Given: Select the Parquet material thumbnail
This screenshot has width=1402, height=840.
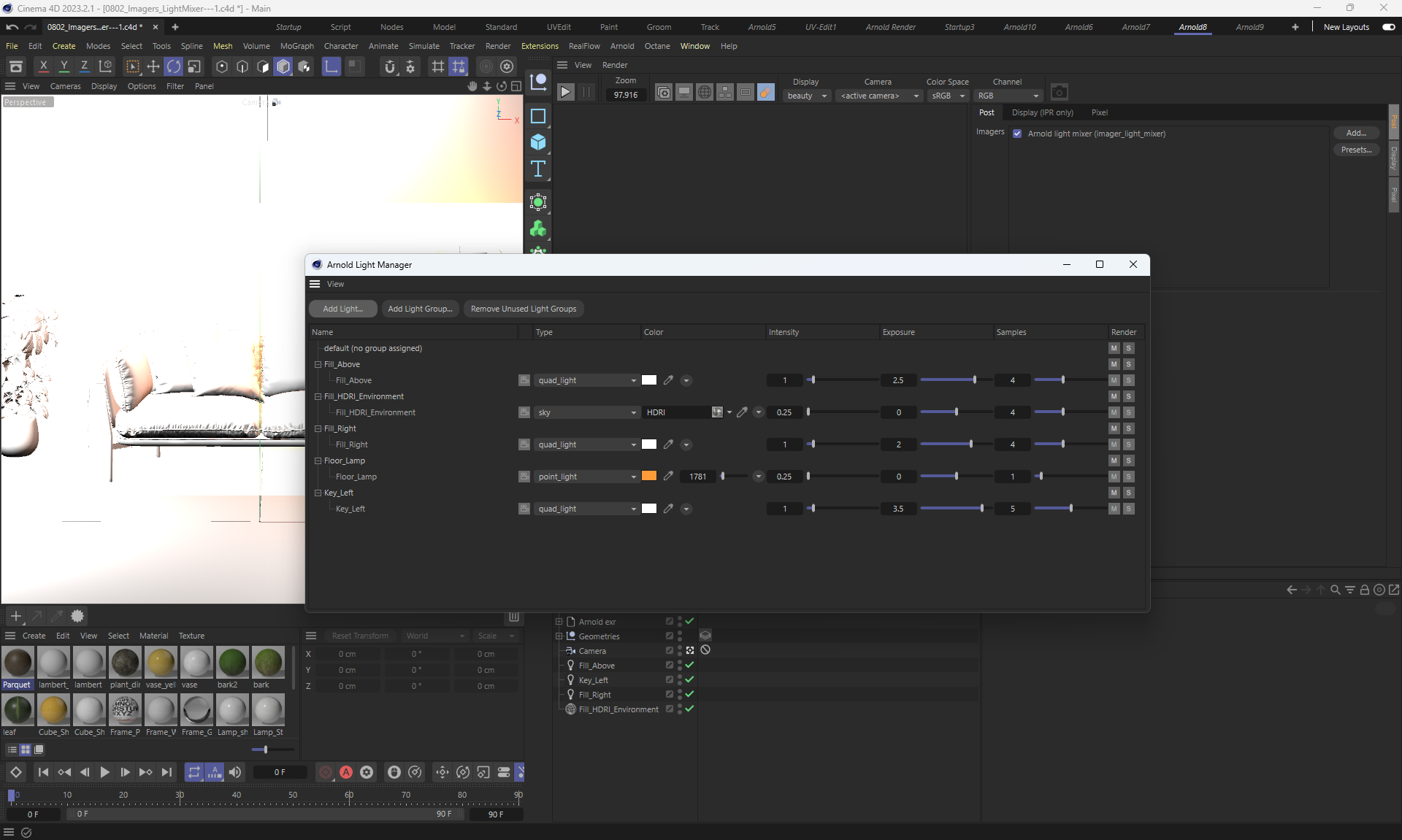Looking at the screenshot, I should click(18, 663).
